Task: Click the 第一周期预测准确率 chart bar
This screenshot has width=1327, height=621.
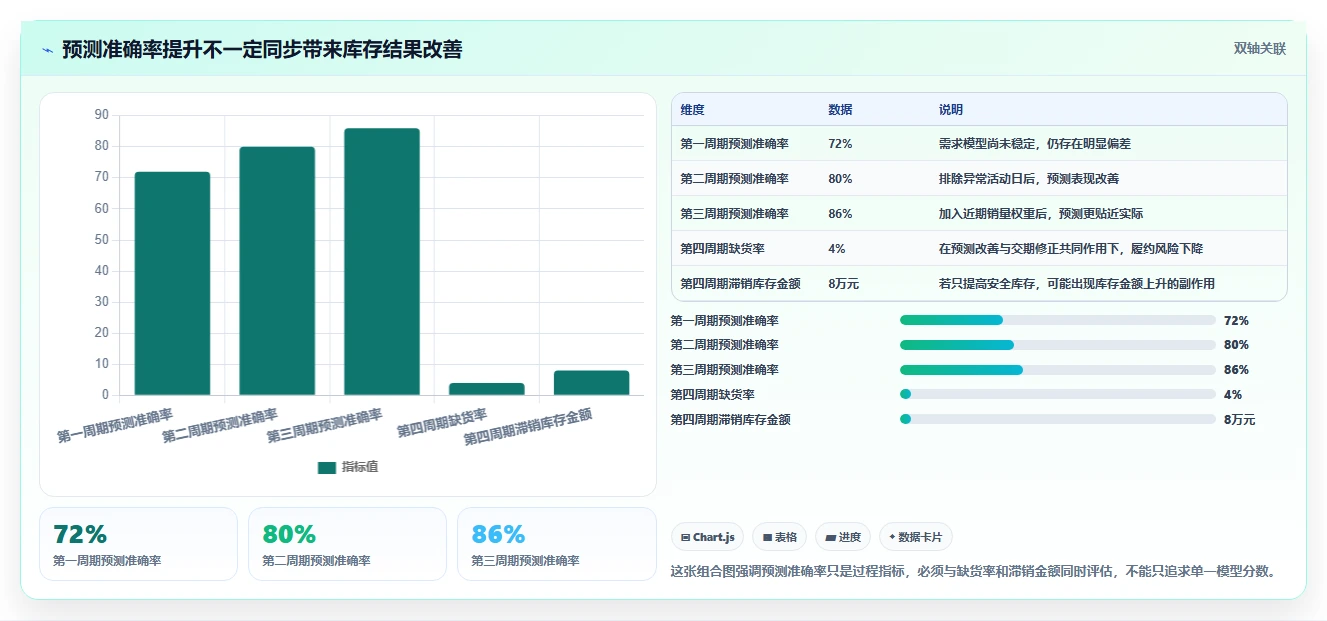Action: 172,283
